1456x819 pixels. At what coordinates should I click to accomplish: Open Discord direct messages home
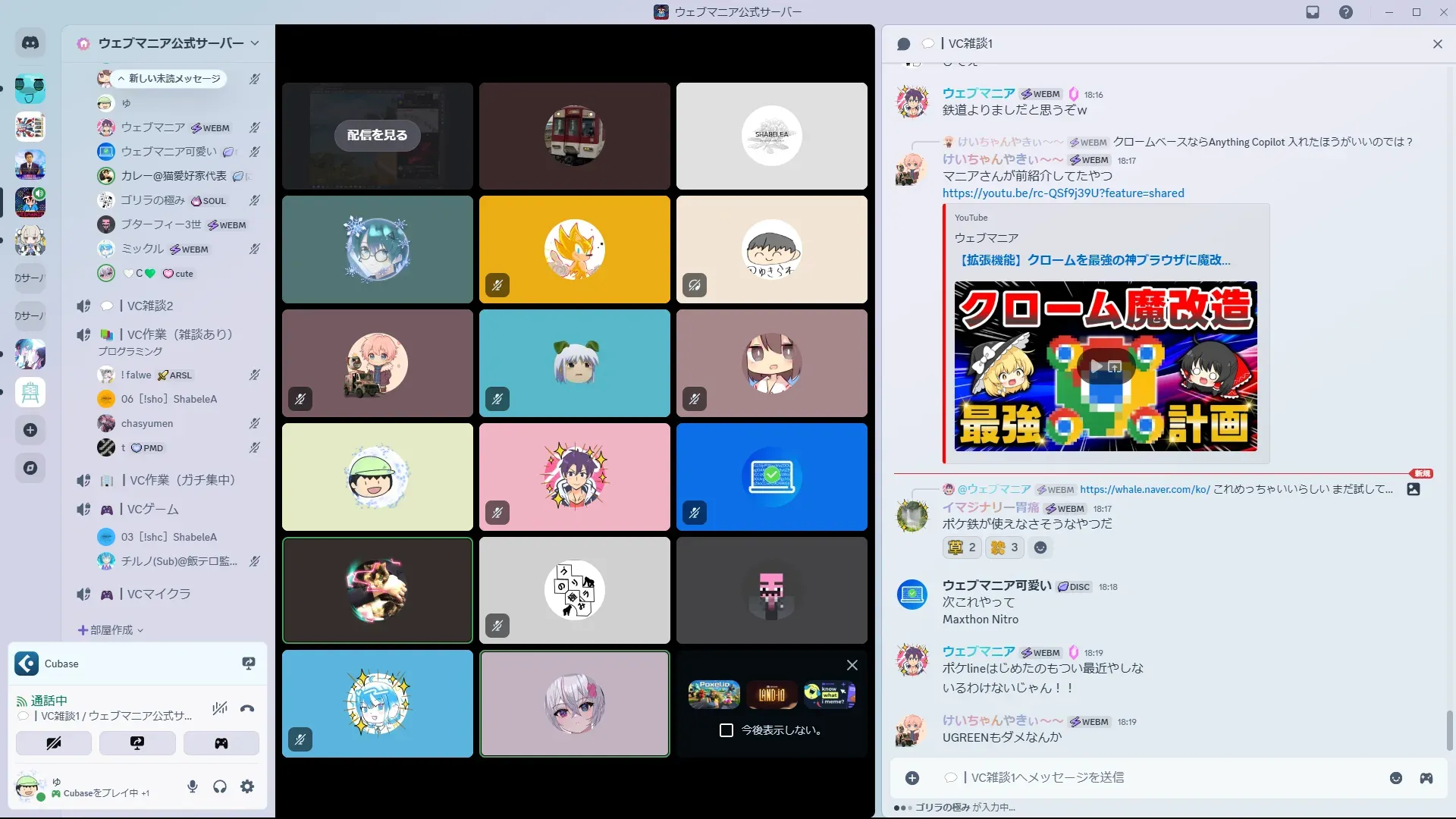30,43
